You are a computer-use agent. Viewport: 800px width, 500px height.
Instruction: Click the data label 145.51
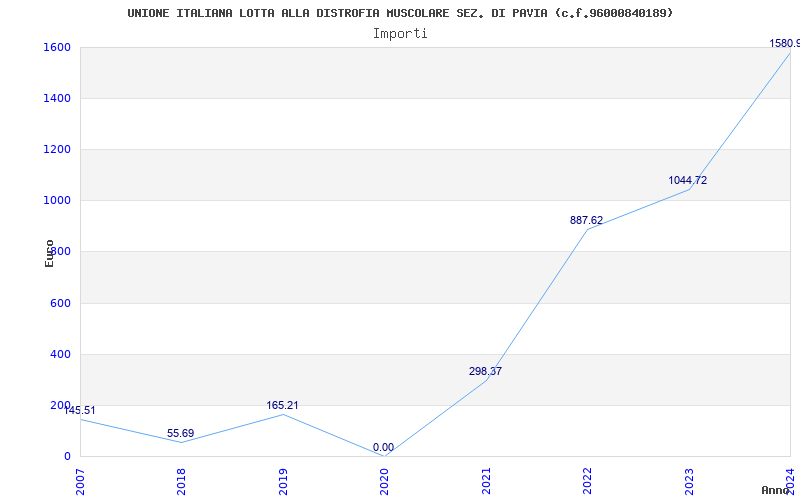tap(80, 411)
